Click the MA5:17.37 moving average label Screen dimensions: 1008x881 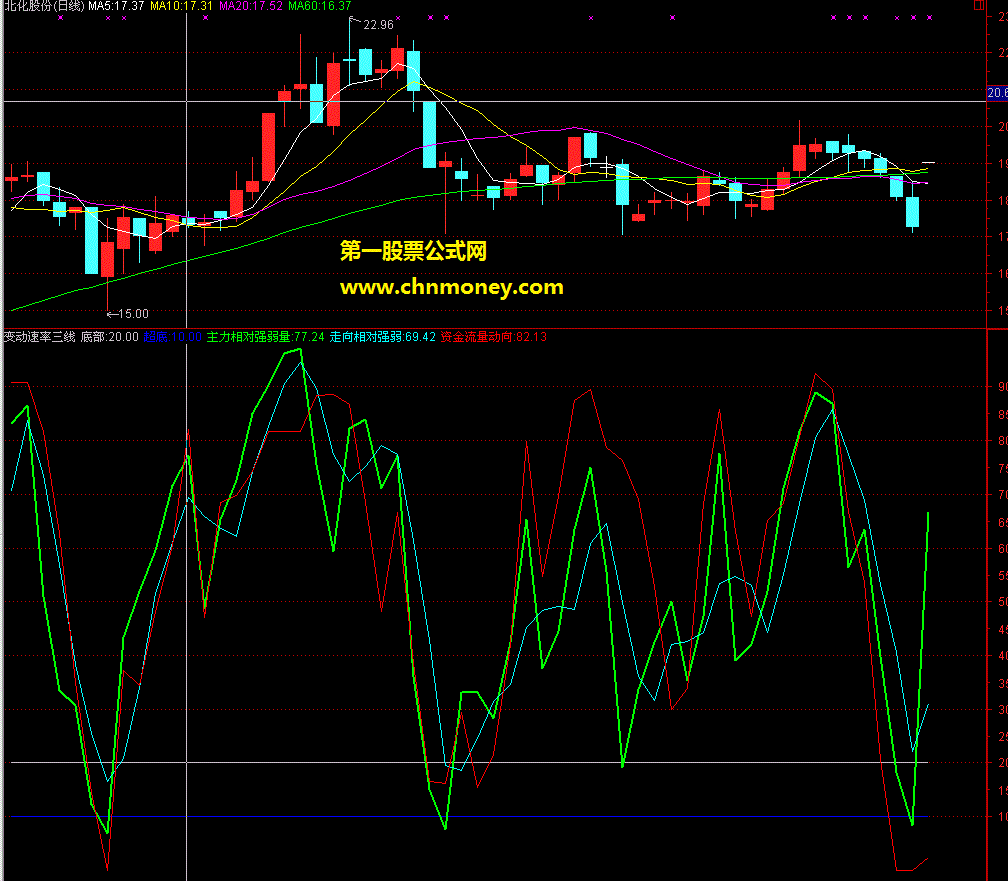(116, 6)
